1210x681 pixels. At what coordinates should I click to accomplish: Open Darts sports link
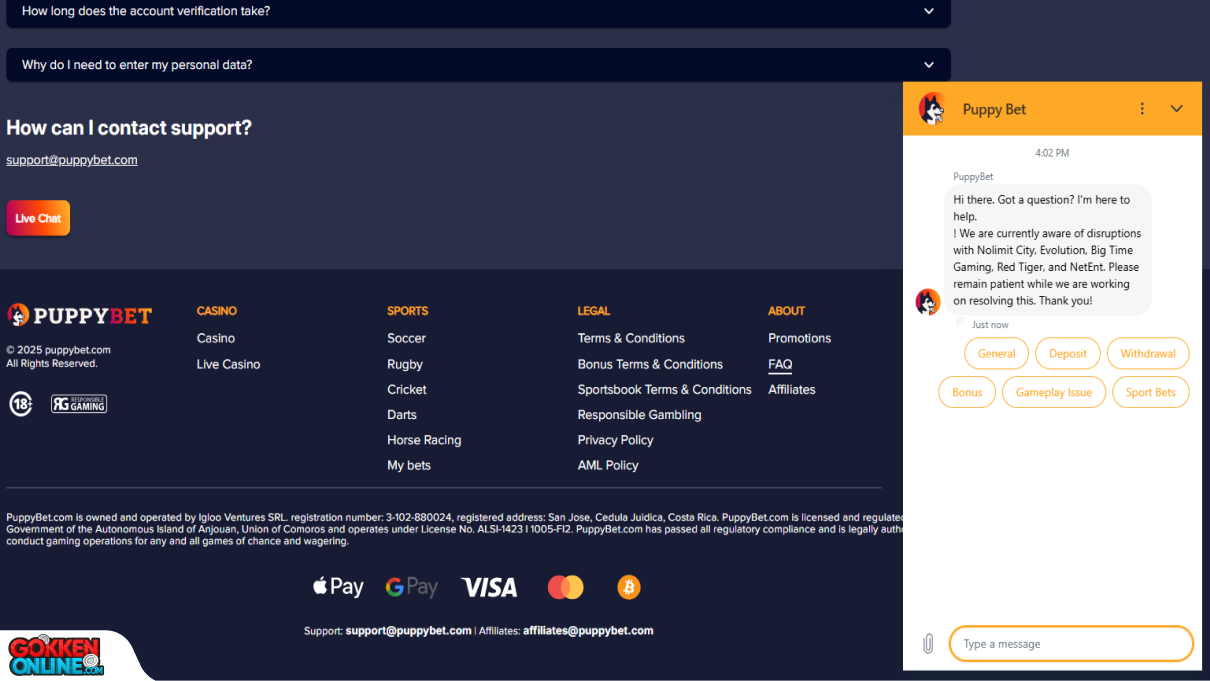tap(402, 414)
